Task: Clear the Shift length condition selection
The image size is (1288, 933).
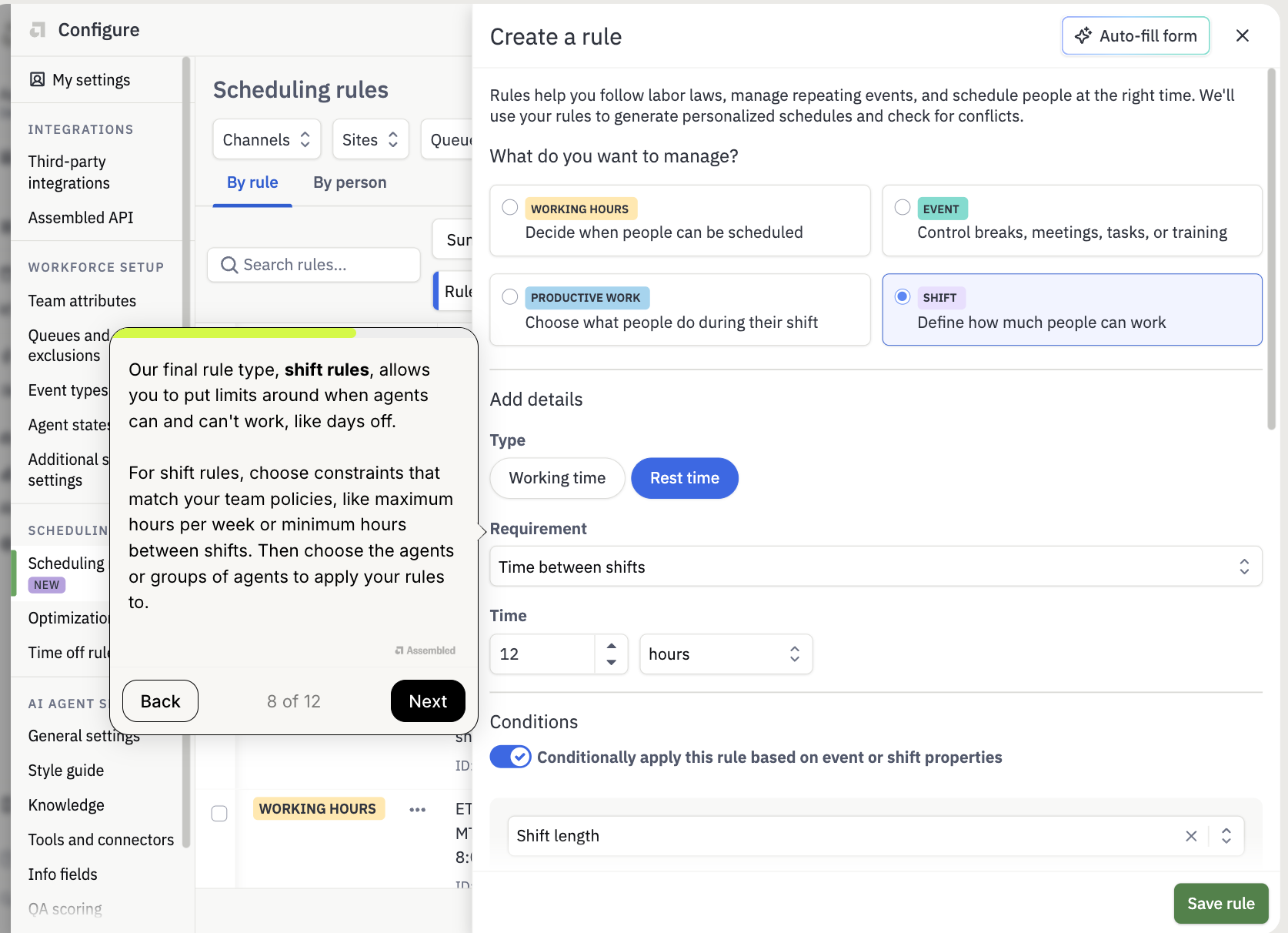Action: point(1191,836)
